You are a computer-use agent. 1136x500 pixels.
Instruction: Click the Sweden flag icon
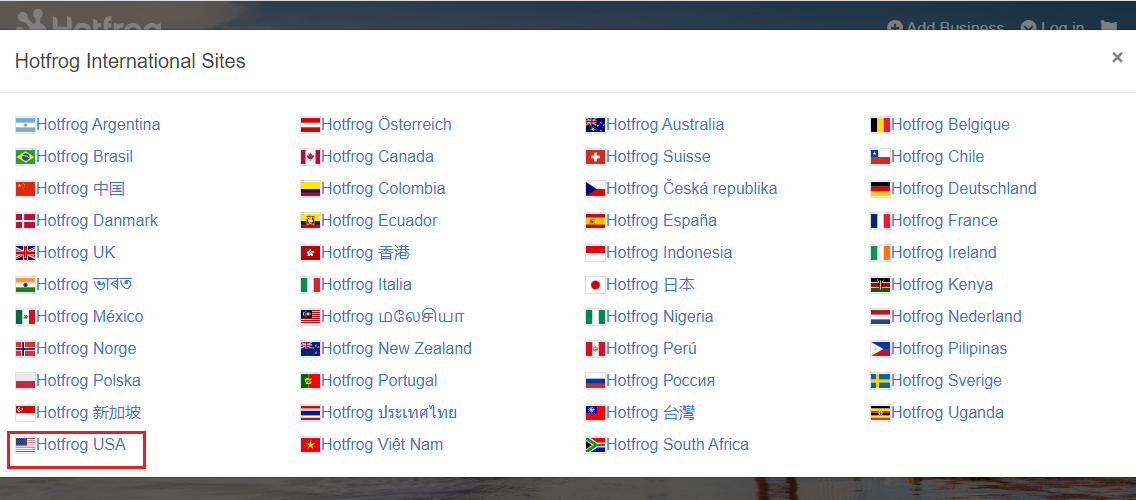pyautogui.click(x=880, y=381)
